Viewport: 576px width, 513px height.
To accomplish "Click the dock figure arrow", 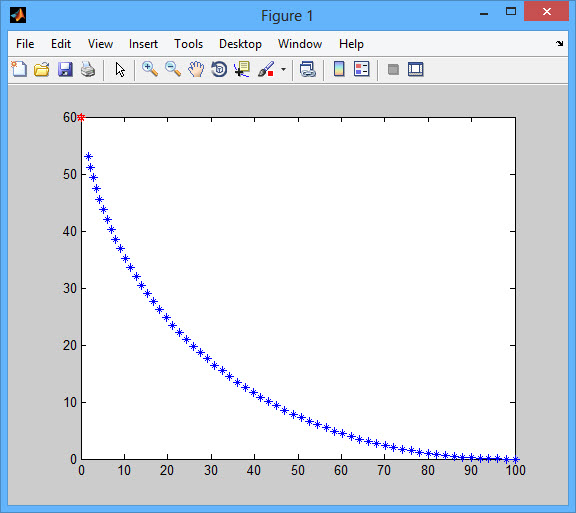I will [559, 43].
